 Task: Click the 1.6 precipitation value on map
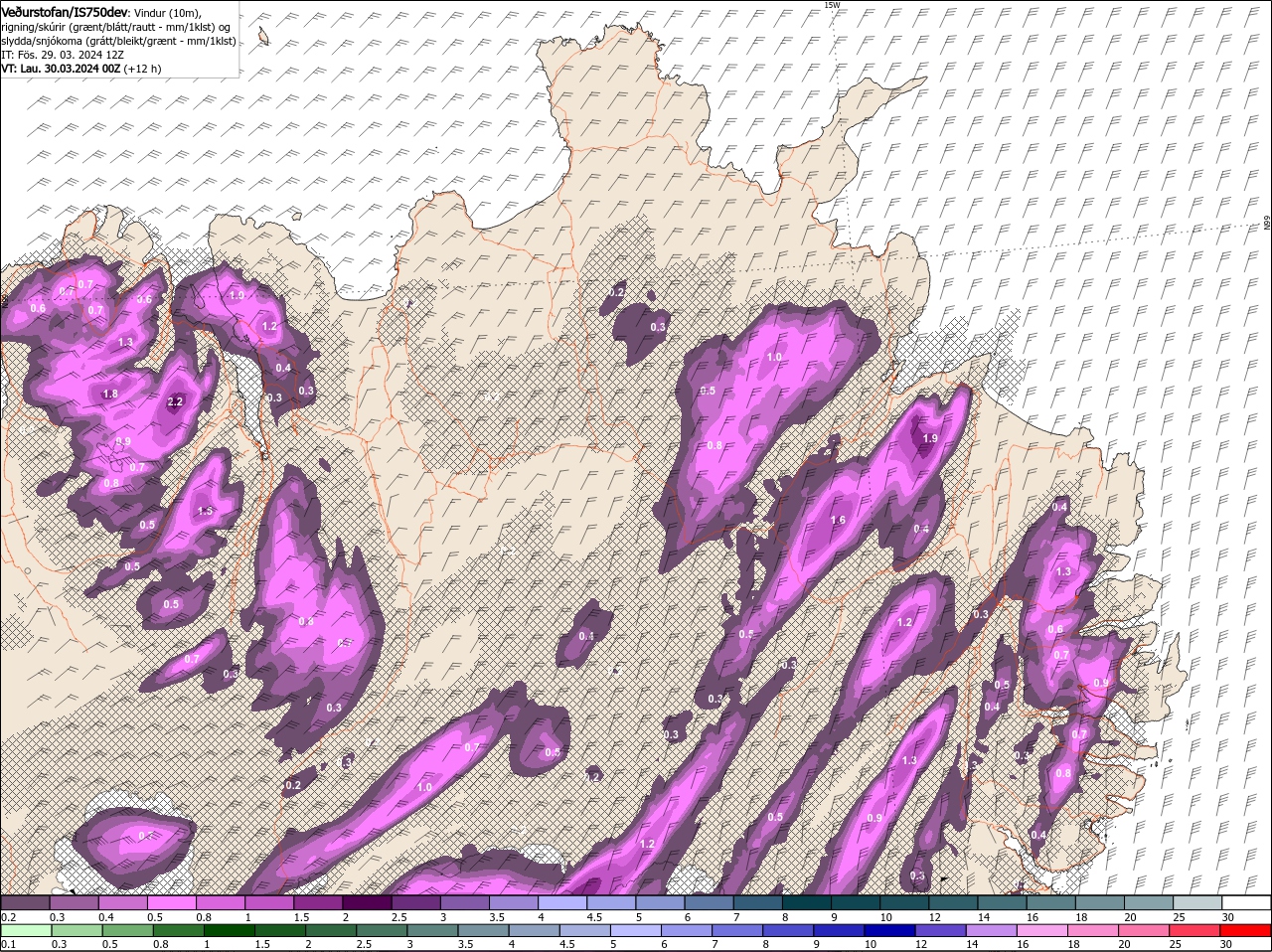click(x=838, y=520)
